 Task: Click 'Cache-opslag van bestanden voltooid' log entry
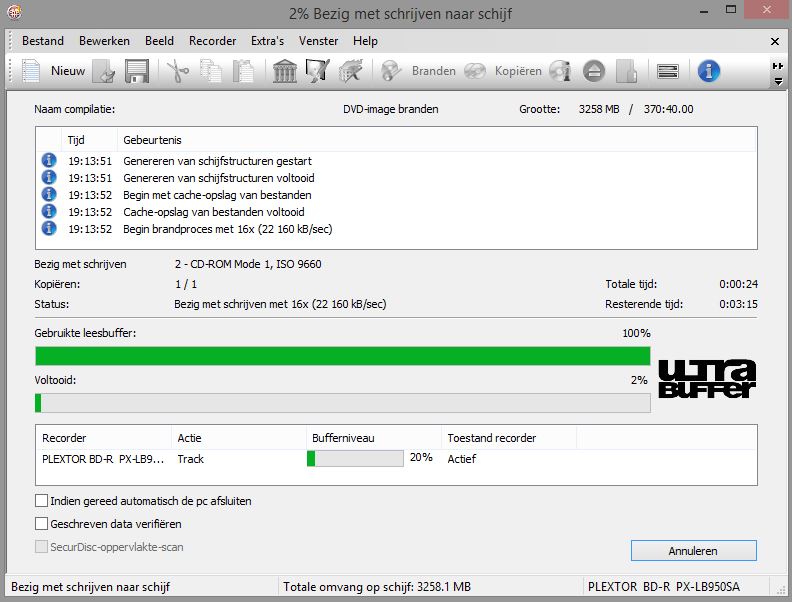pos(214,212)
